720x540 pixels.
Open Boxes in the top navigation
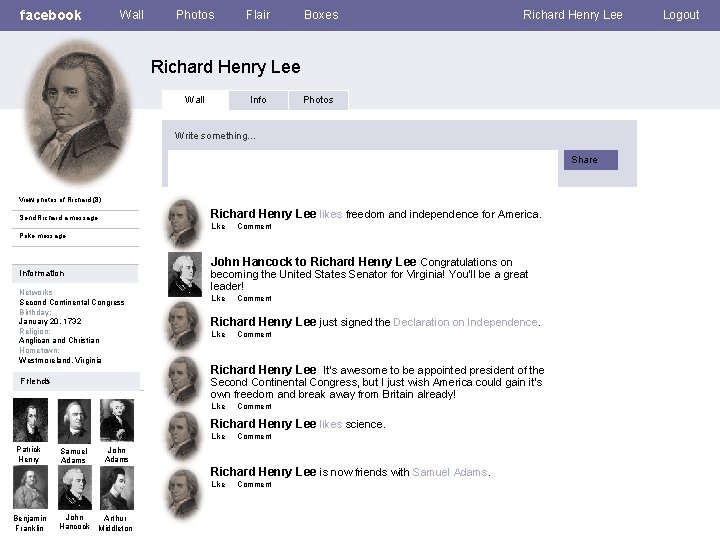tap(321, 15)
